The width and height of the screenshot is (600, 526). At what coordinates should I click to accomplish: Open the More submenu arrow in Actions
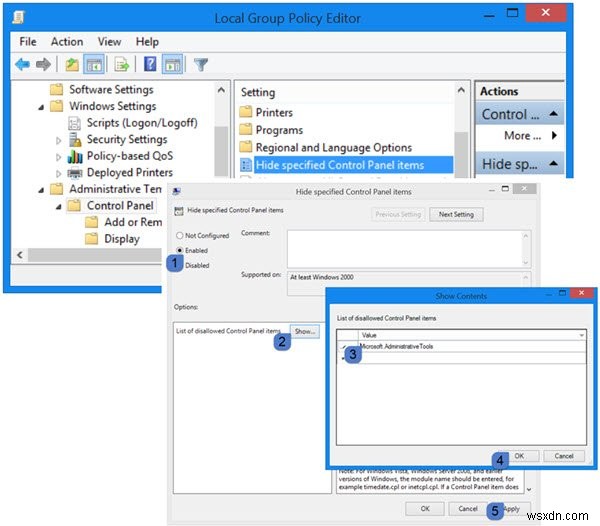click(554, 135)
